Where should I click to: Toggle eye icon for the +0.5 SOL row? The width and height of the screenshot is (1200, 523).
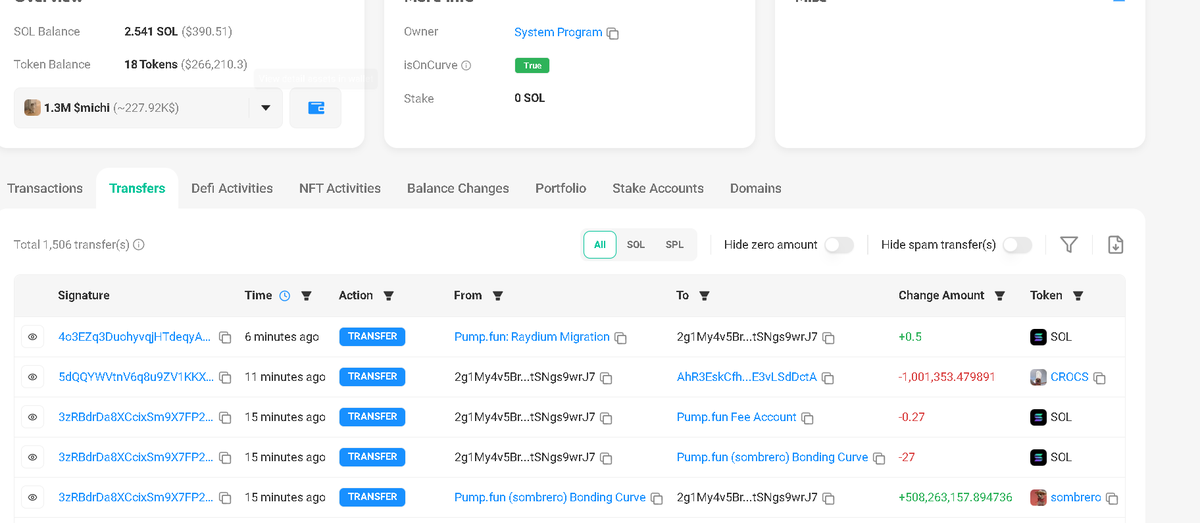click(33, 337)
